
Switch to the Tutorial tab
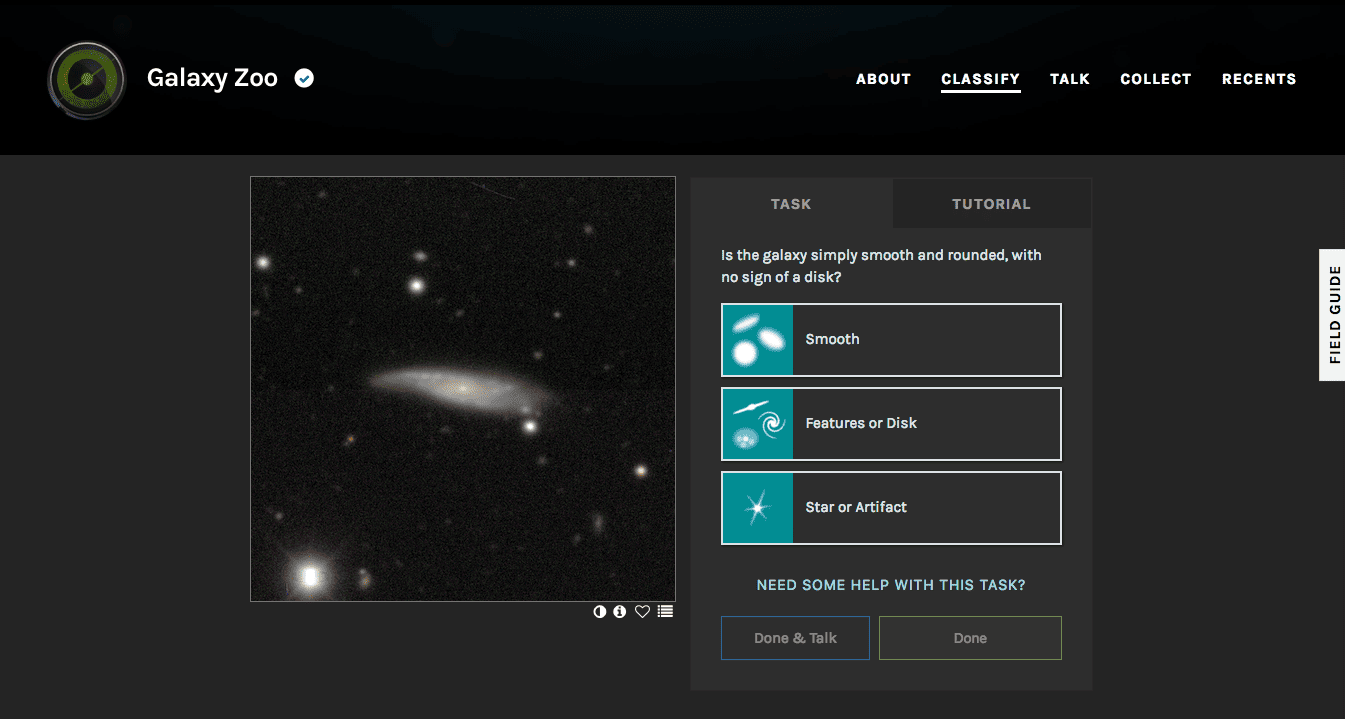point(991,204)
